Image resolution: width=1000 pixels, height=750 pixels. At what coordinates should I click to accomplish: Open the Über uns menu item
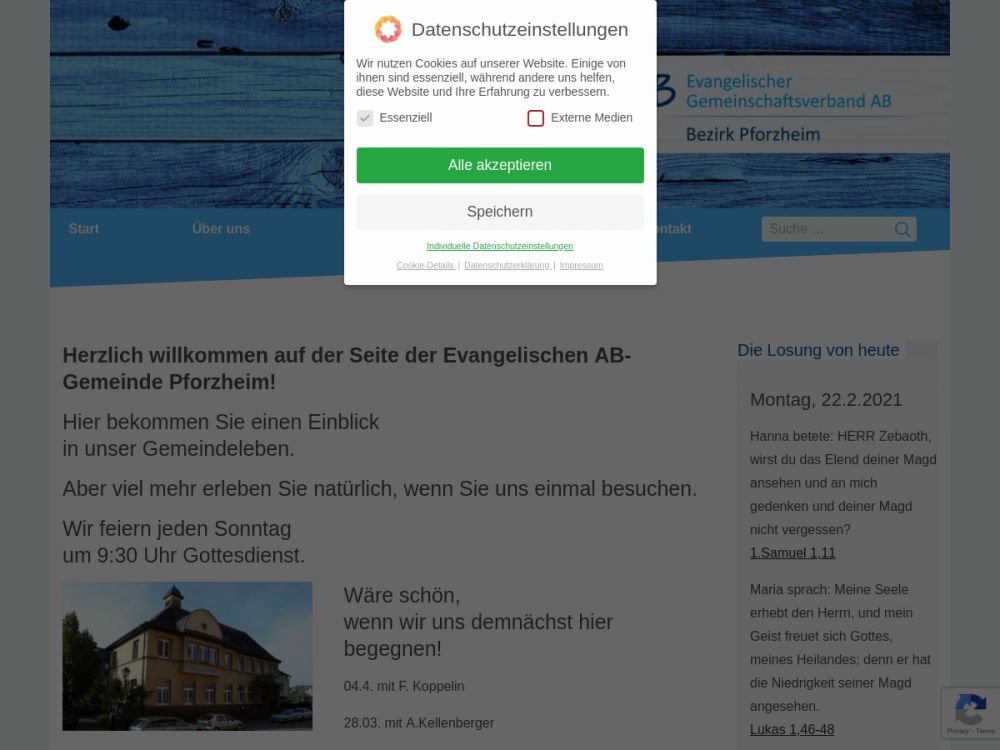221,229
